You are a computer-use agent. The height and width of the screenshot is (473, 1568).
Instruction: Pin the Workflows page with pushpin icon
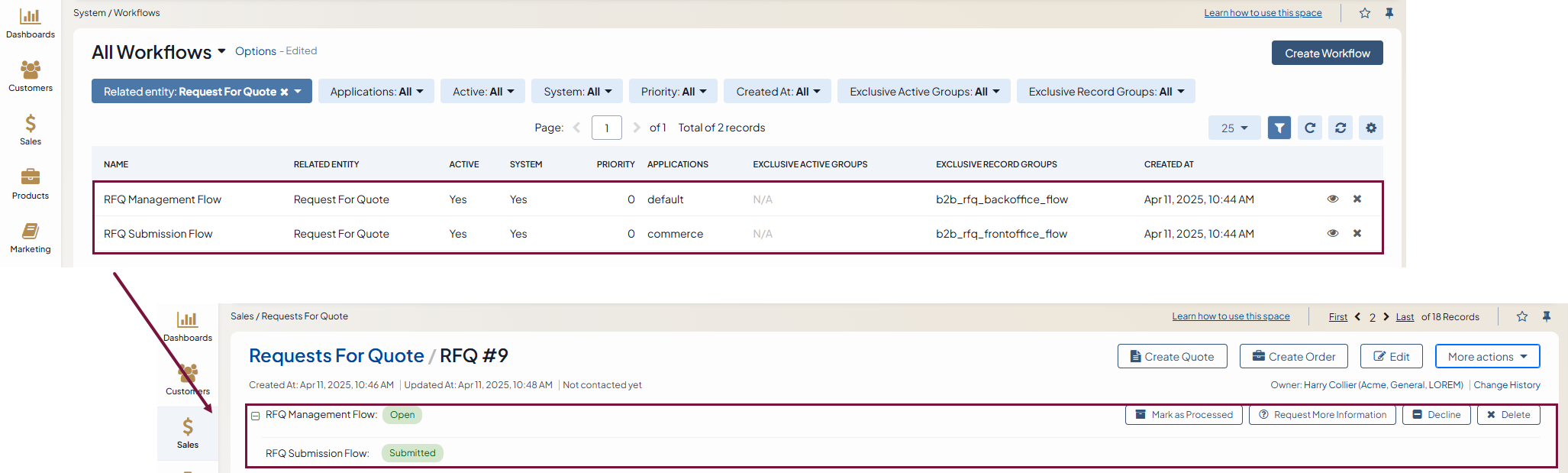(1389, 13)
